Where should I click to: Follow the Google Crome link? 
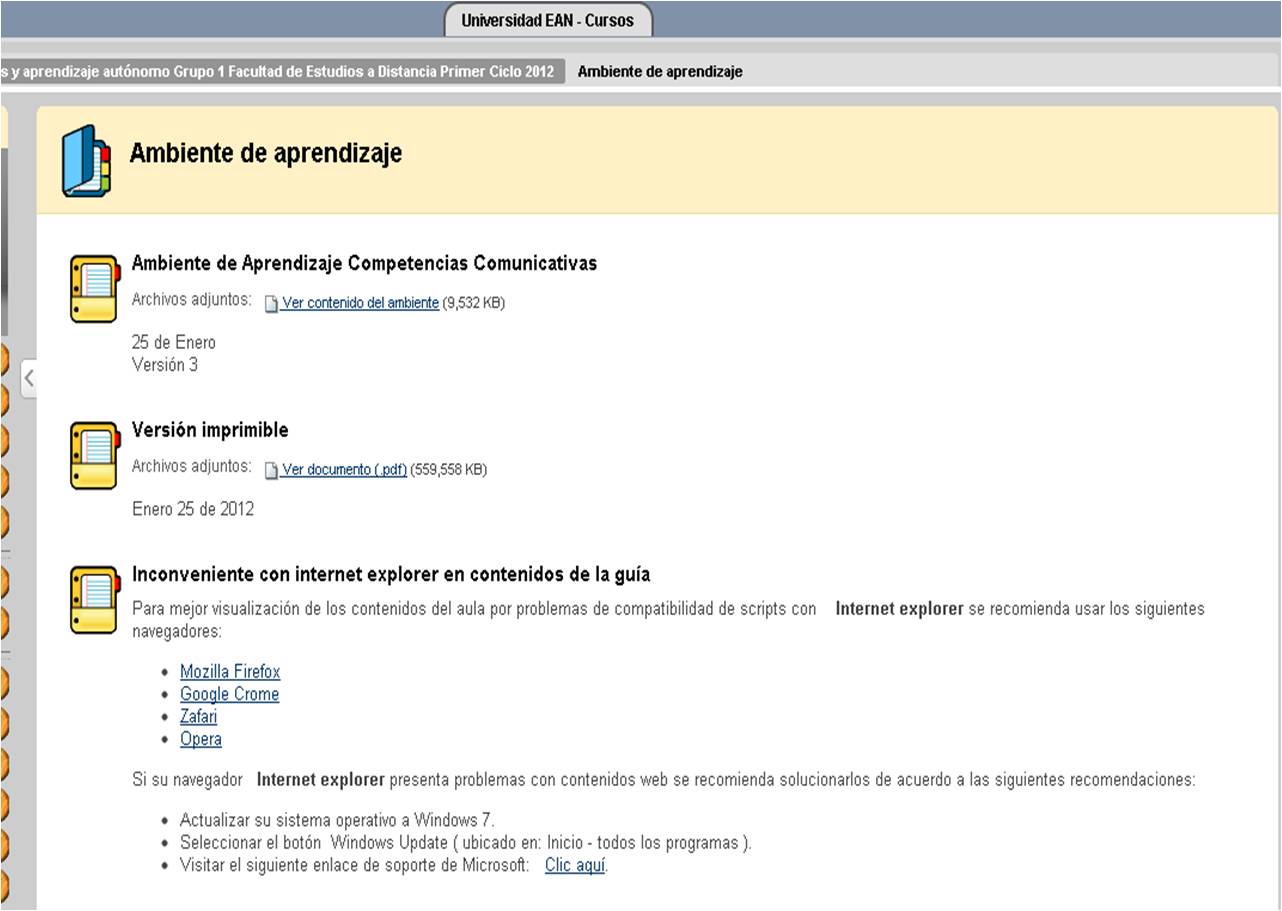click(x=229, y=694)
